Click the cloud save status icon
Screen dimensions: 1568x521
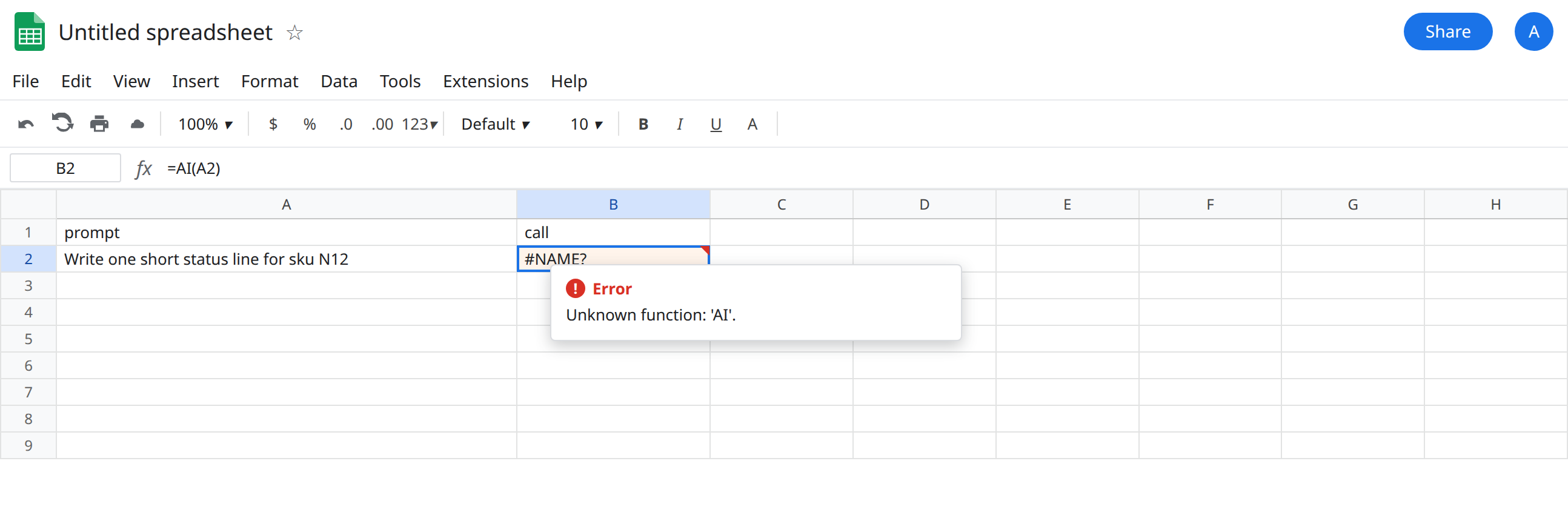point(138,124)
